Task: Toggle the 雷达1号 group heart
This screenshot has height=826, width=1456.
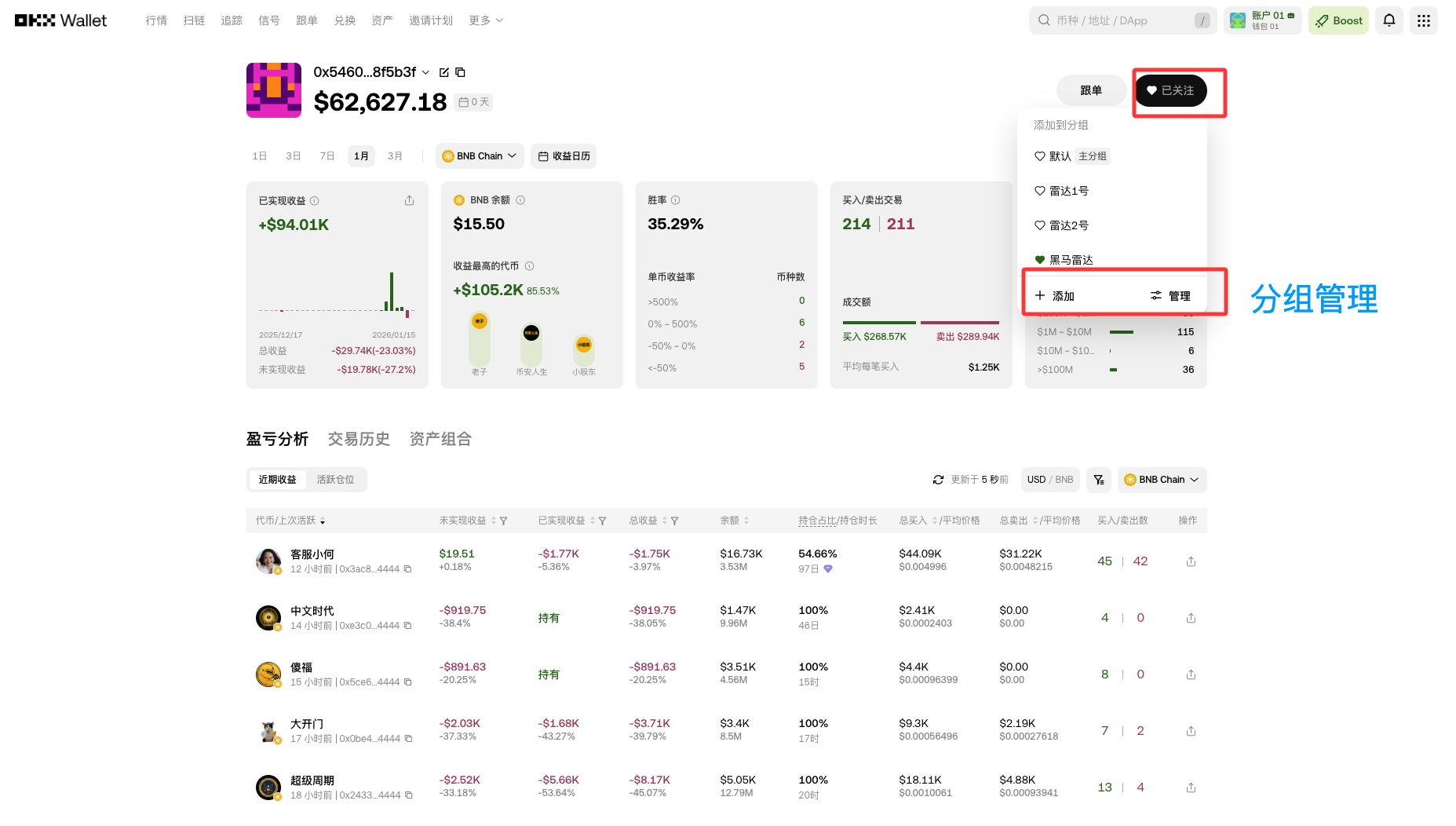Action: [x=1040, y=191]
